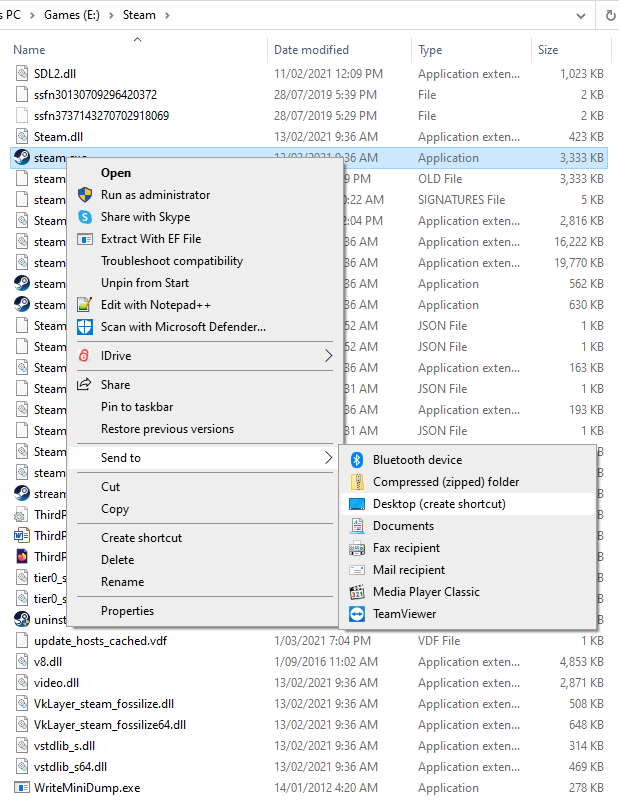Viewport: 619px width, 802px height.
Task: Expand the Send to submenu arrow
Action: [329, 458]
